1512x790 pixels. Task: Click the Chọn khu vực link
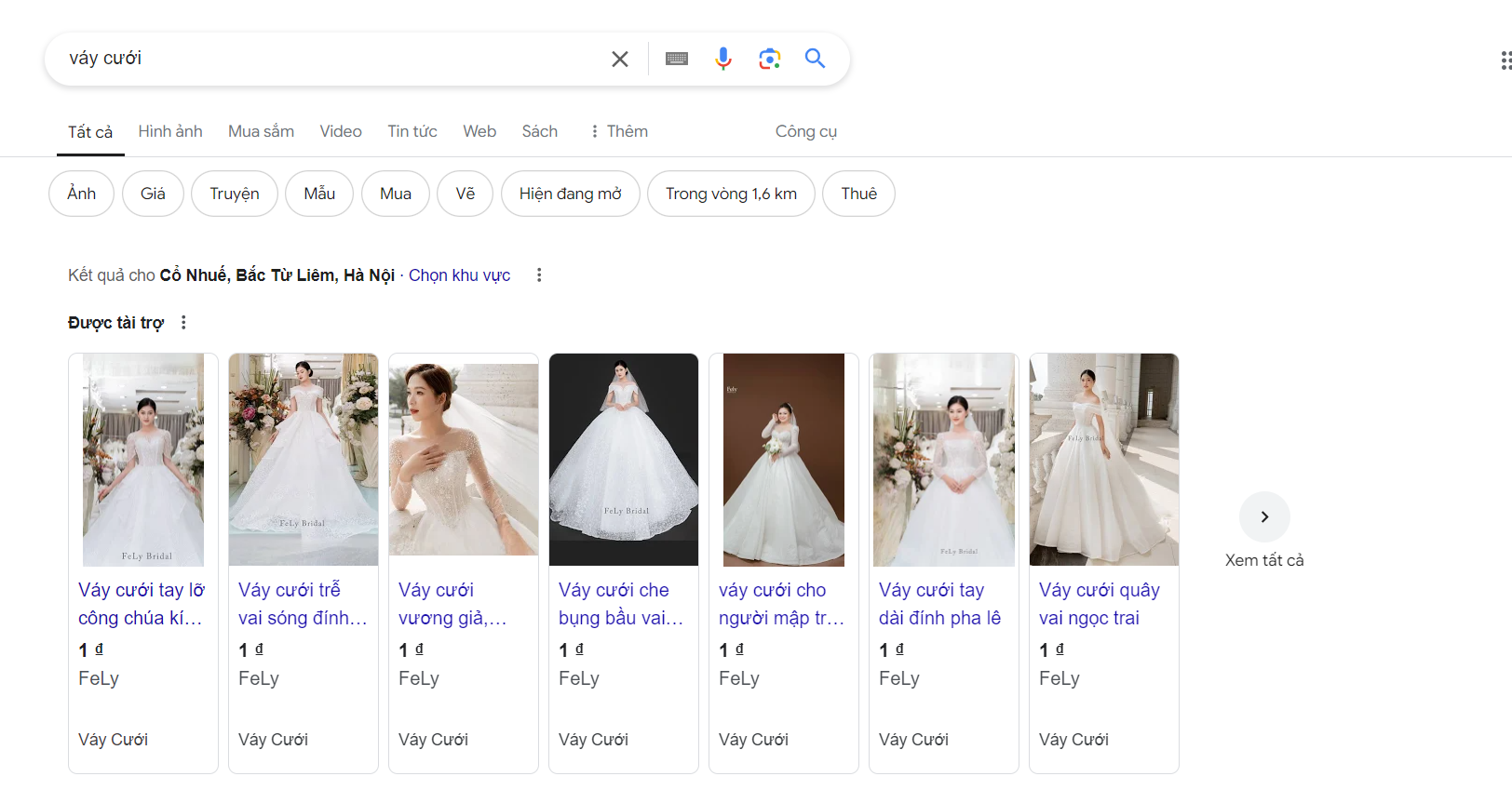click(x=459, y=275)
